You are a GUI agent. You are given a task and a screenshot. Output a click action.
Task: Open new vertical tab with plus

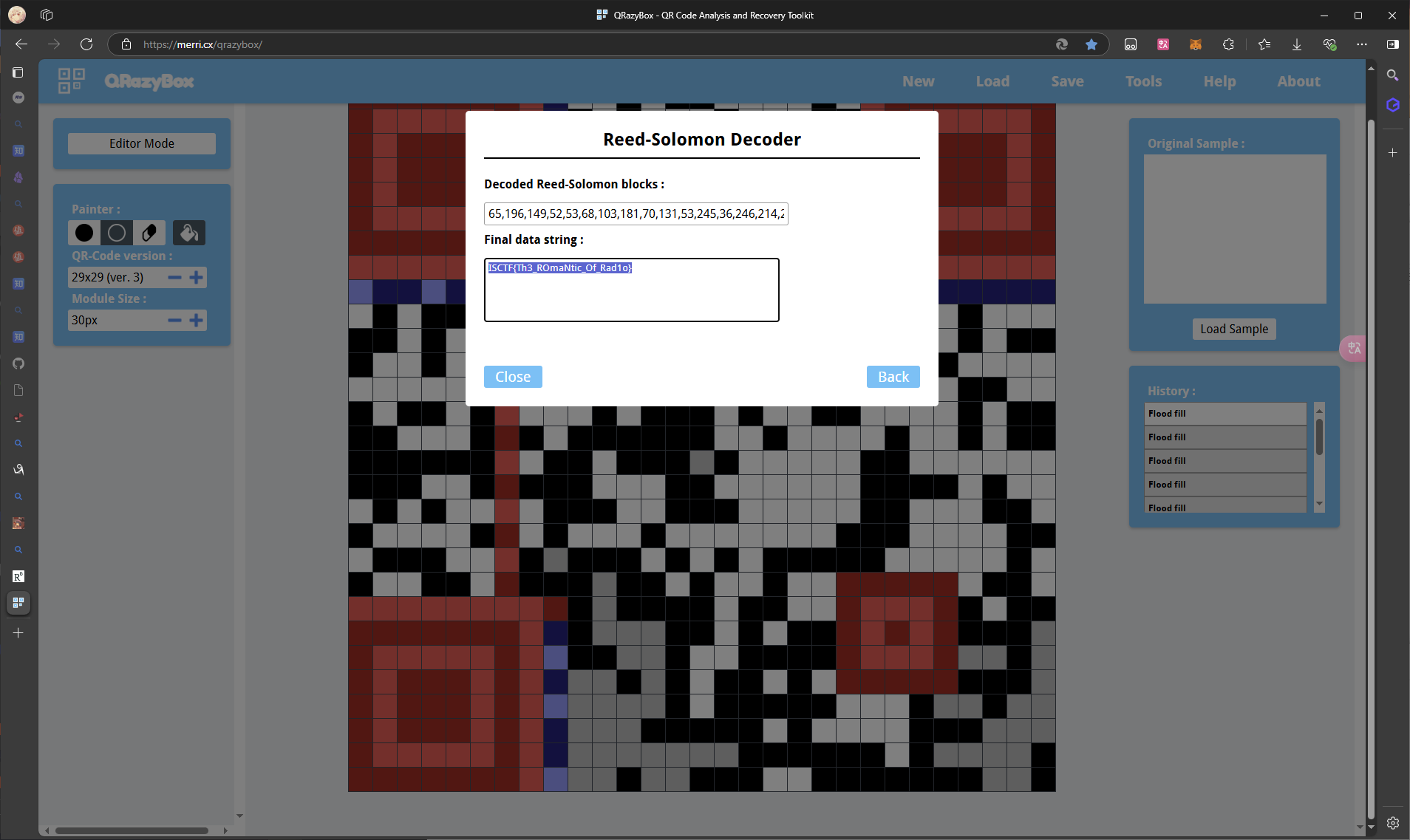tap(18, 633)
